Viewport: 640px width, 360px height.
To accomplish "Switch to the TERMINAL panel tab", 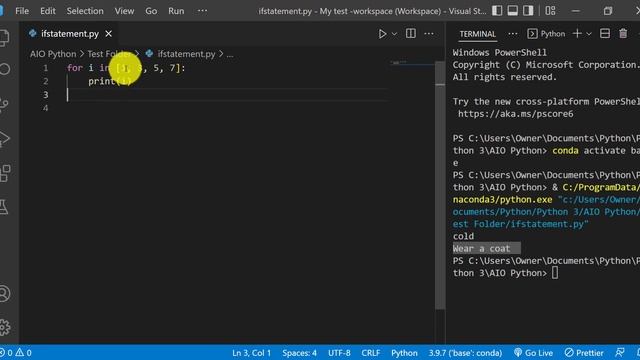I will (x=478, y=34).
